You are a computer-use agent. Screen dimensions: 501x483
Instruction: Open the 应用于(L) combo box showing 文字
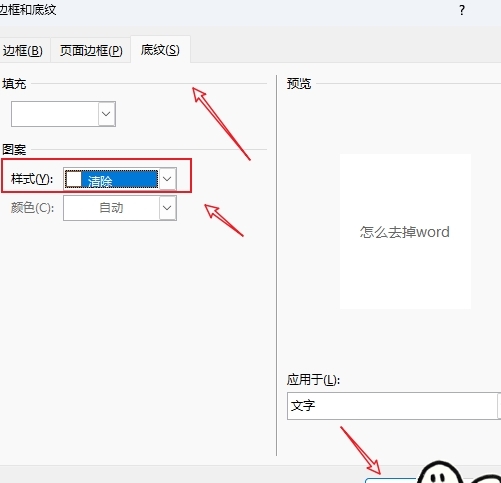394,406
